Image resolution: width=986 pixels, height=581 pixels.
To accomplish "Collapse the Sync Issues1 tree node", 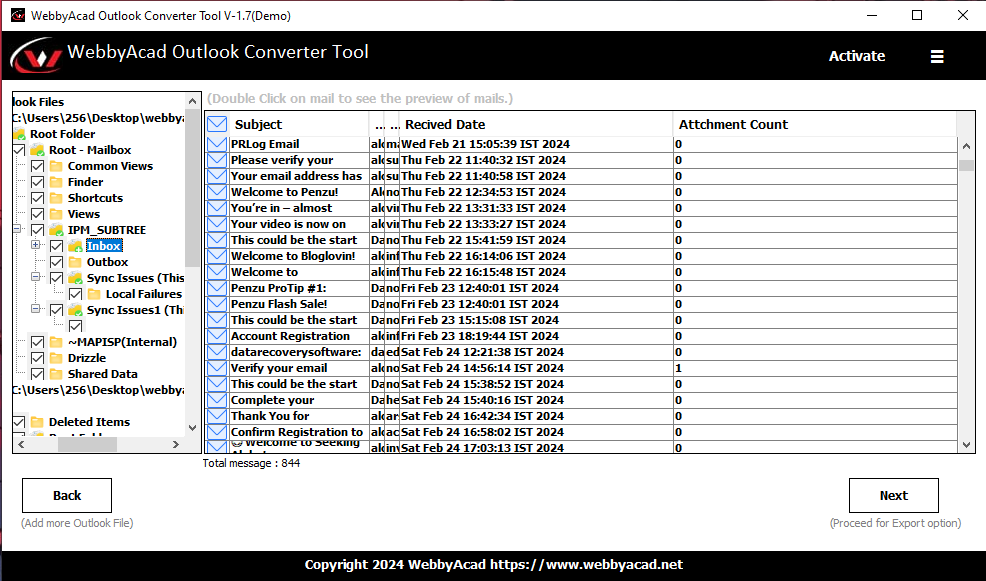I will (36, 309).
